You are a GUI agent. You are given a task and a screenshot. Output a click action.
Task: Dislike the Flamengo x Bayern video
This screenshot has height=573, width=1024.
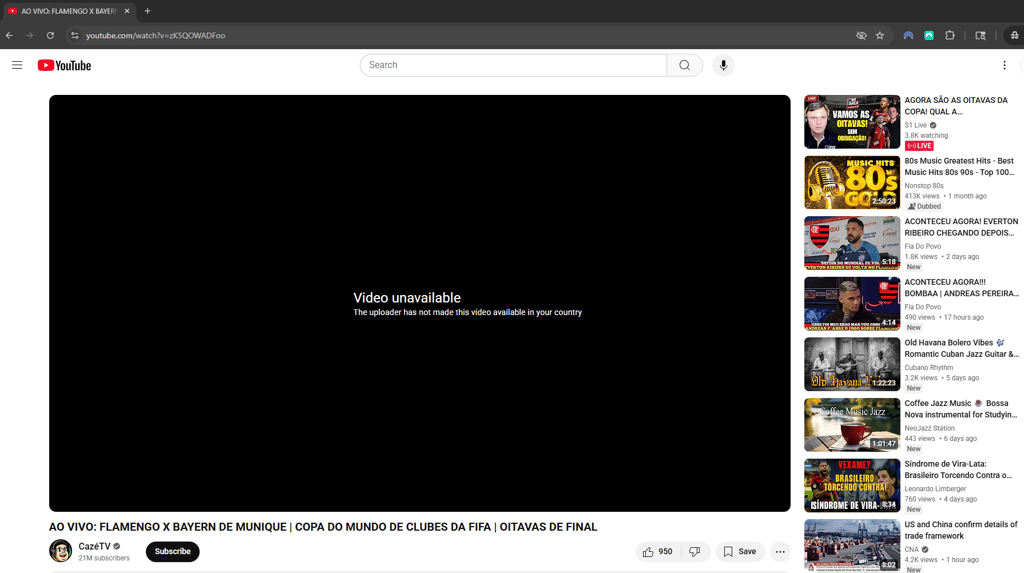[695, 551]
